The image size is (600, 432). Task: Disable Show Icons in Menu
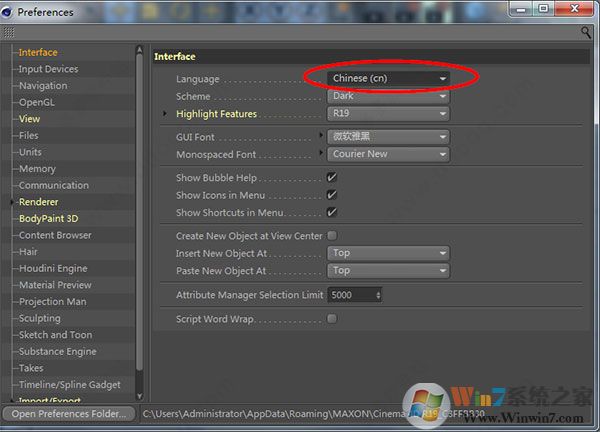pyautogui.click(x=332, y=195)
